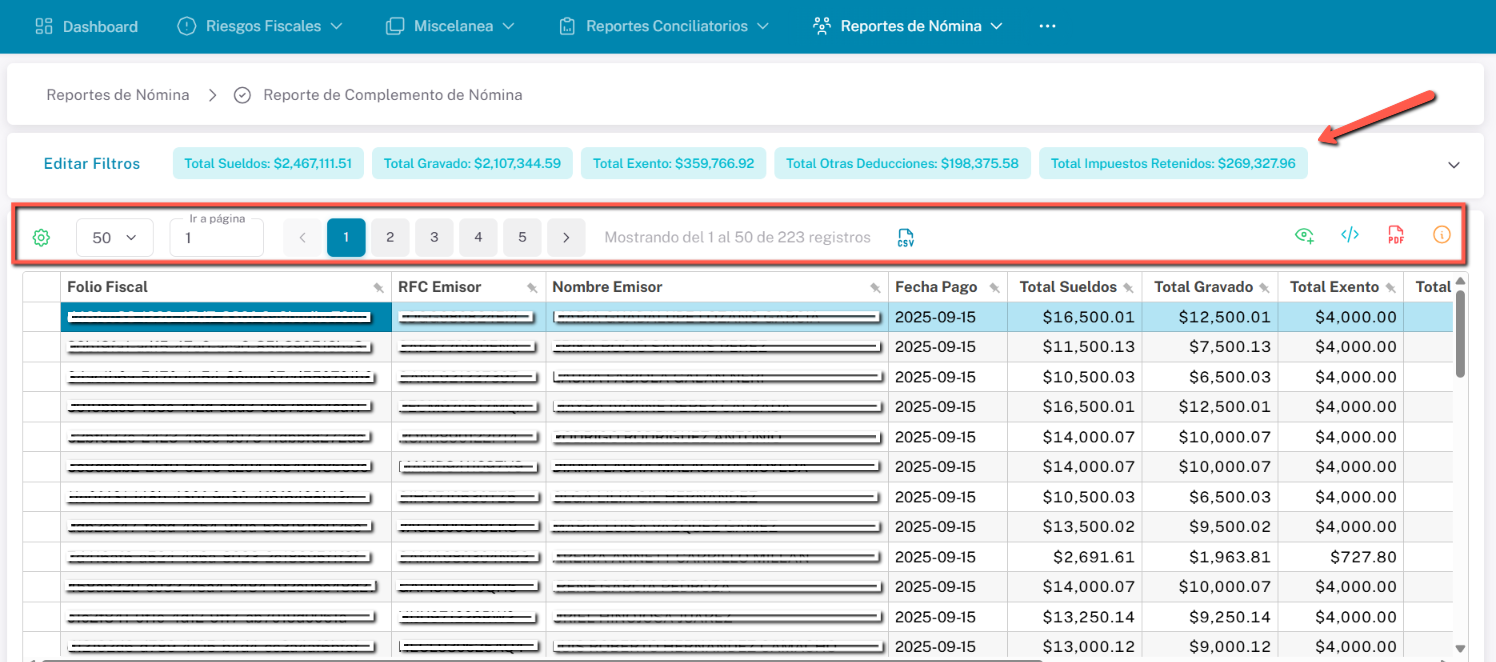Download the report as PDF
The width and height of the screenshot is (1496, 662).
(1395, 236)
